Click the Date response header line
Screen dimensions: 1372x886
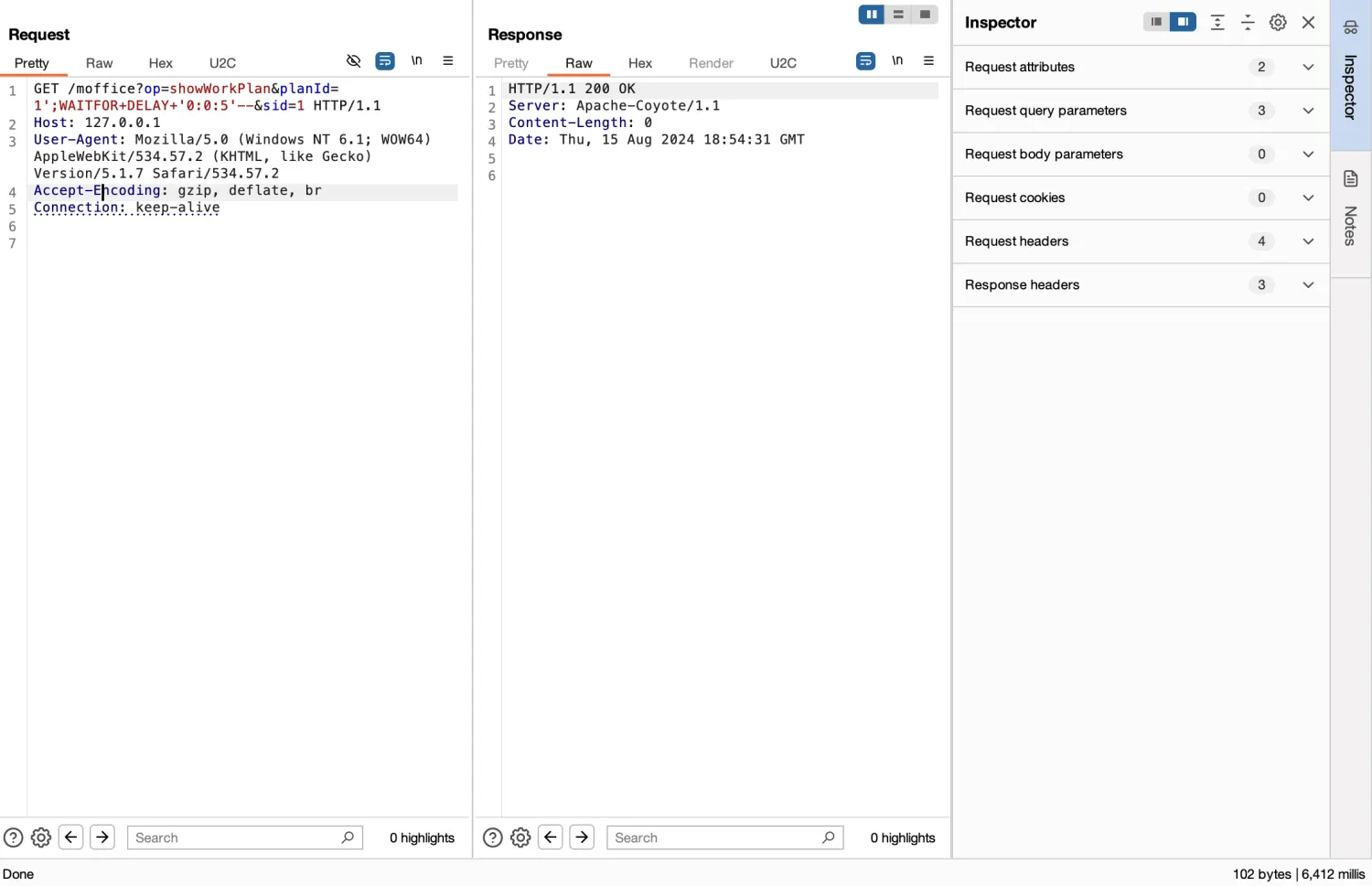pyautogui.click(x=657, y=140)
